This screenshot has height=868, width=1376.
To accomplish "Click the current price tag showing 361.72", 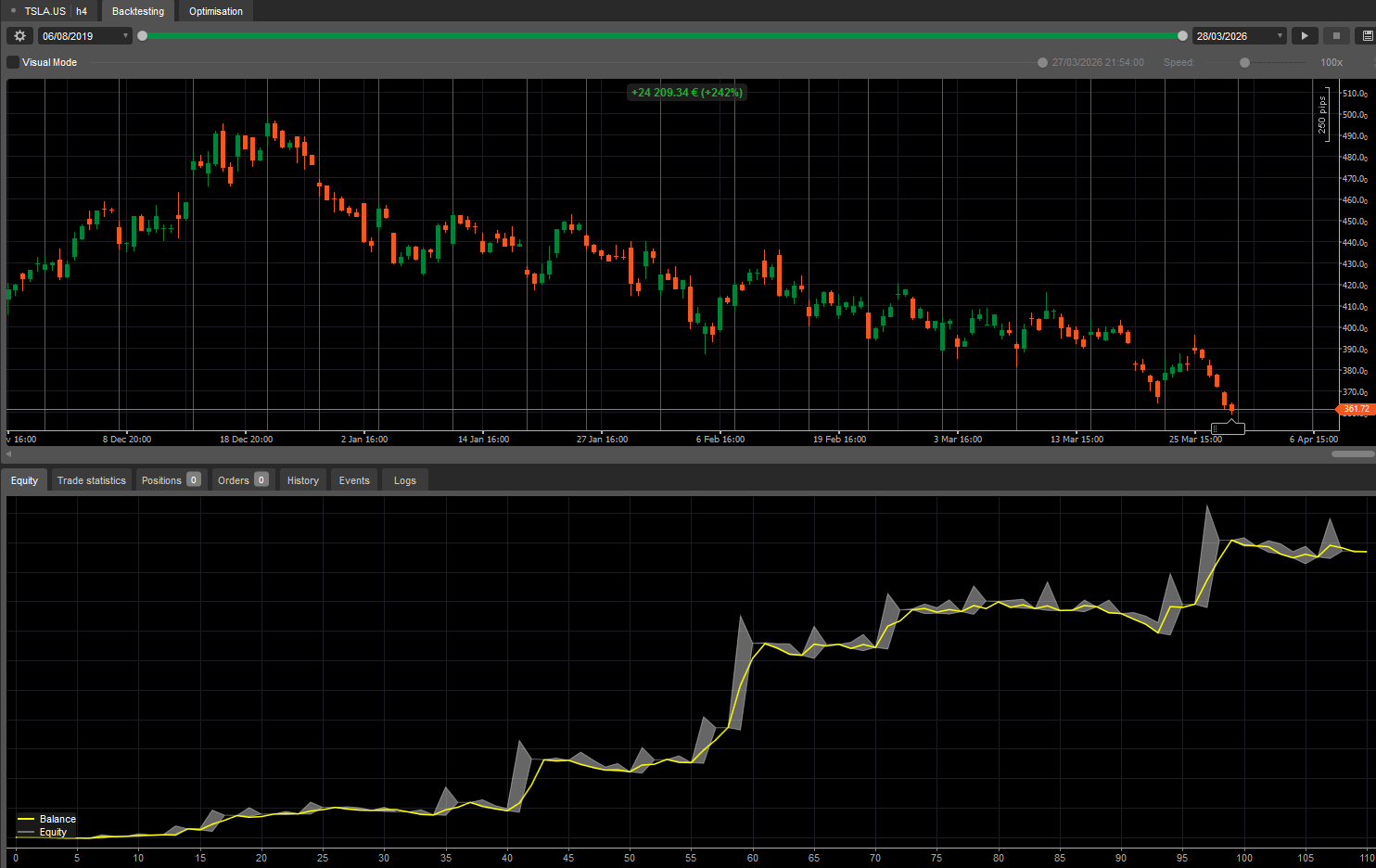I will pos(1355,409).
